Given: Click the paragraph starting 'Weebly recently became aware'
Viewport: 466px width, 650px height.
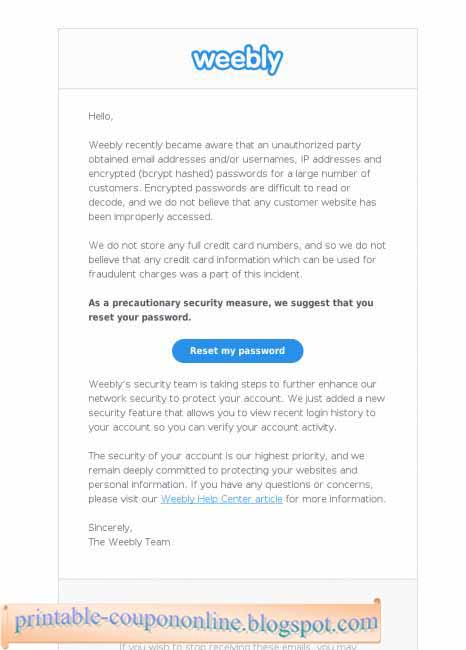Looking at the screenshot, I should click(x=235, y=181).
